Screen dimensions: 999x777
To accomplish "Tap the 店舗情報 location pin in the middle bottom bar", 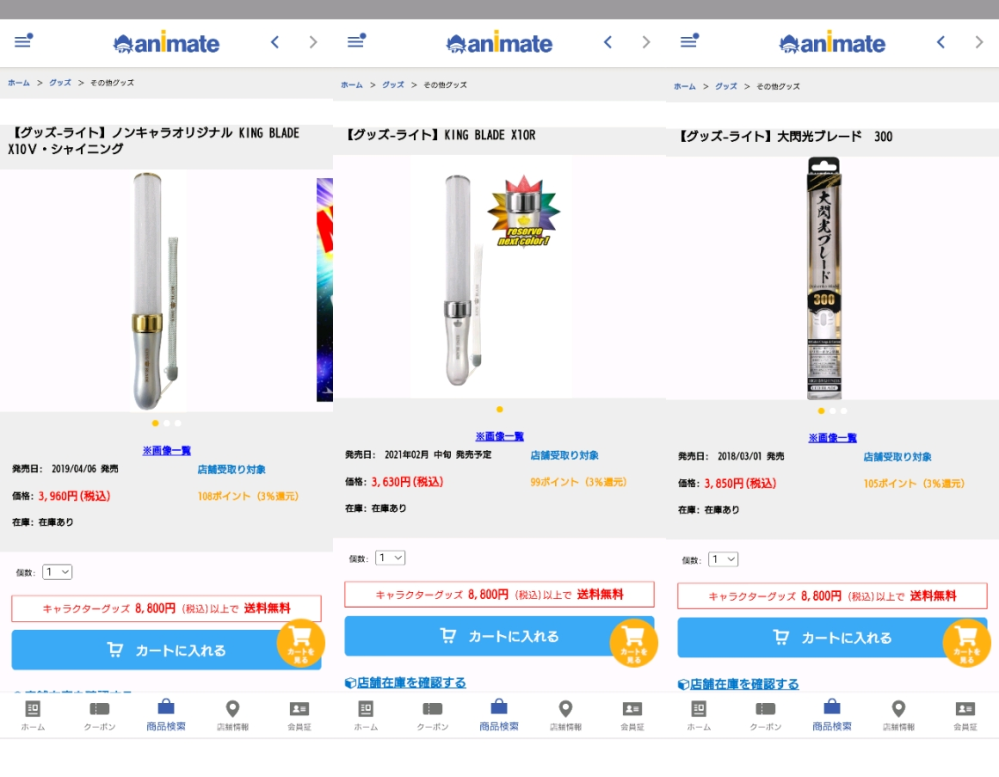I will pyautogui.click(x=565, y=716).
